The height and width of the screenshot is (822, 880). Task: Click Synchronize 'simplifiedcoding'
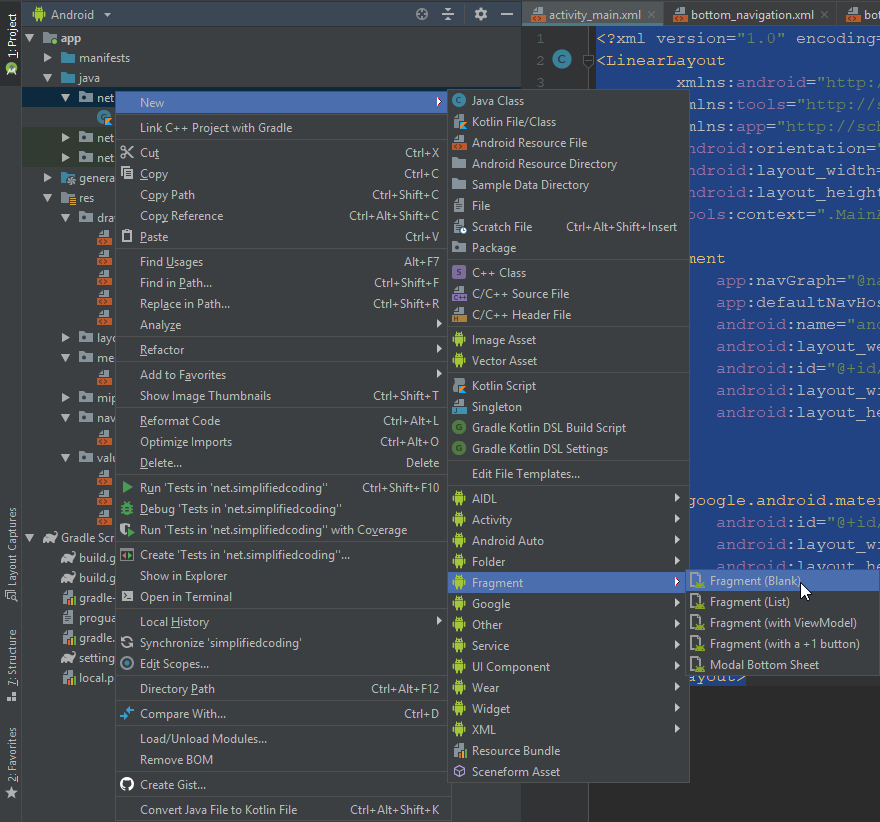(282, 643)
